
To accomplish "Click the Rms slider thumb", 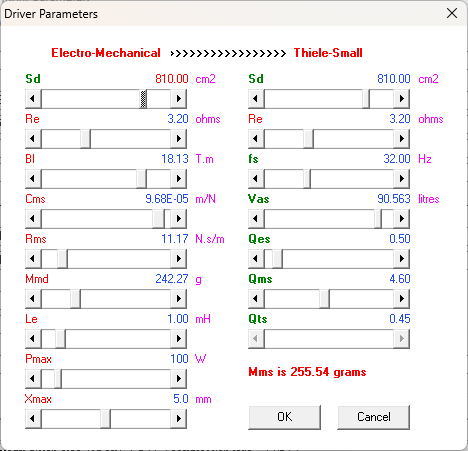I will click(x=62, y=259).
